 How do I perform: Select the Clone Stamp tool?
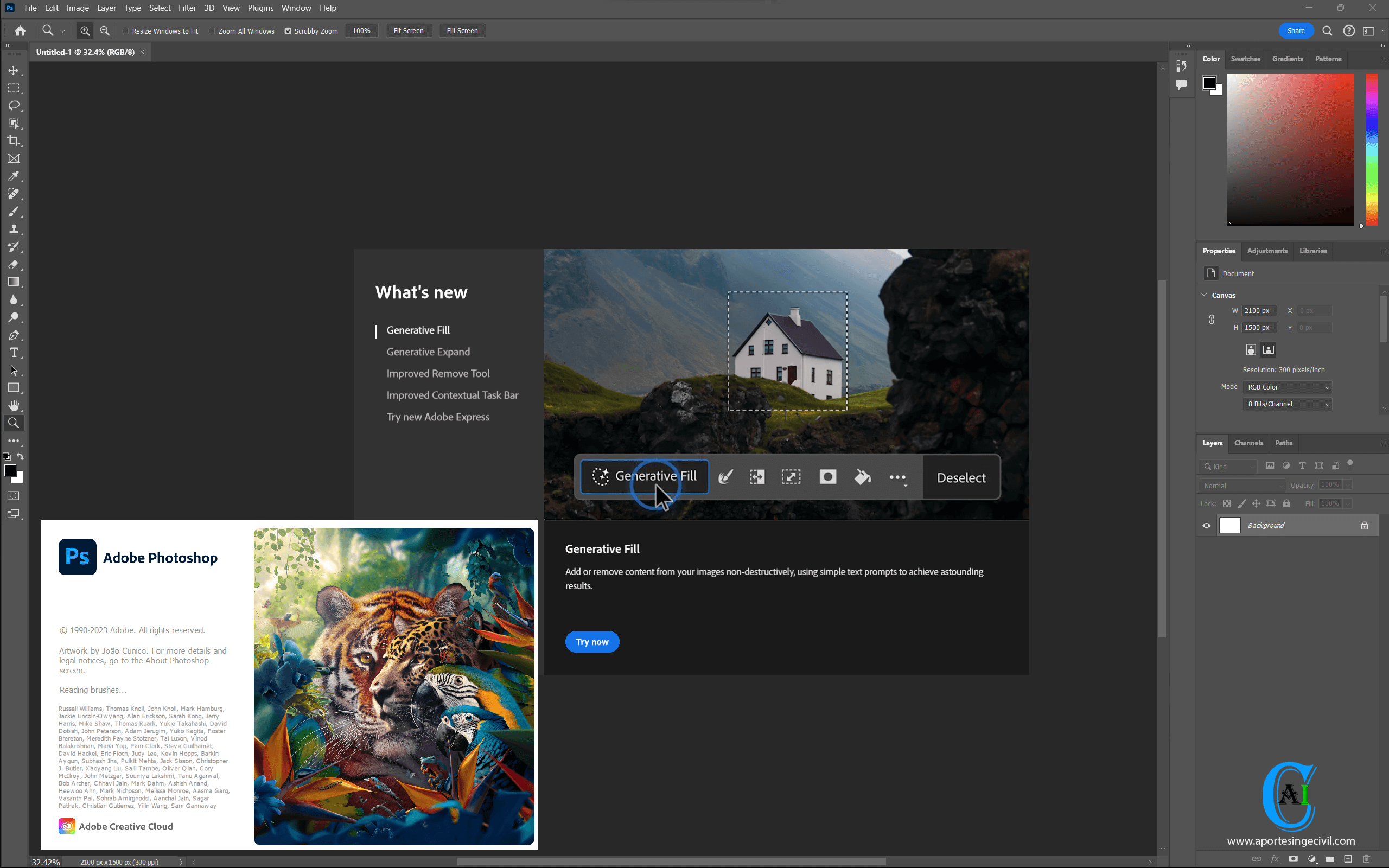[x=14, y=229]
